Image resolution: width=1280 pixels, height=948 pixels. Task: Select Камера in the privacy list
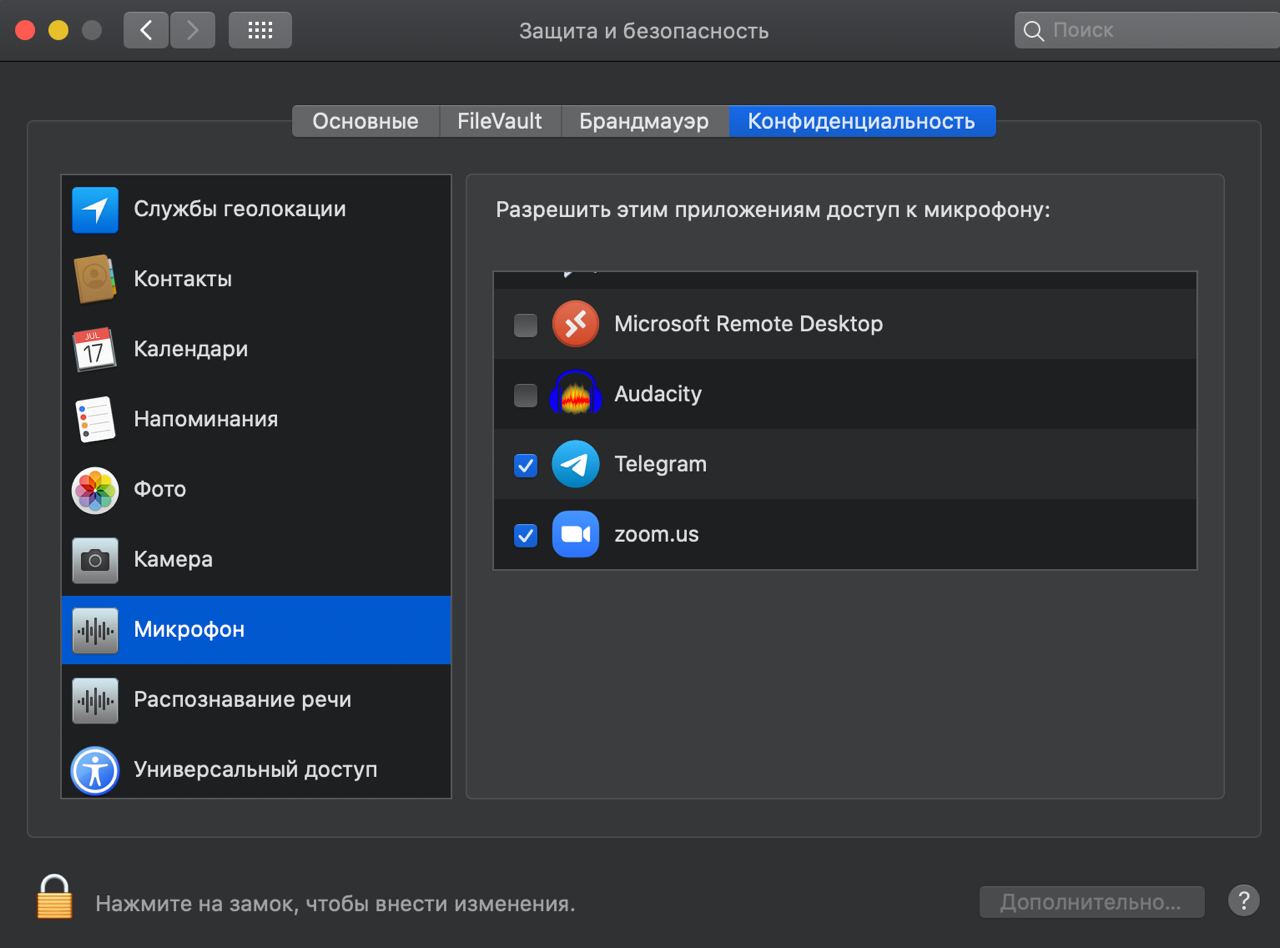pos(256,559)
